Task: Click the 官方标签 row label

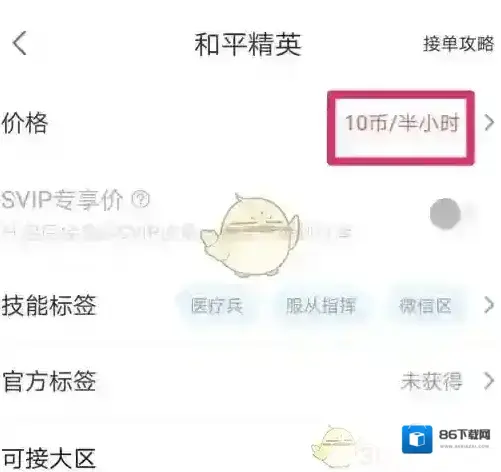Action: click(49, 381)
